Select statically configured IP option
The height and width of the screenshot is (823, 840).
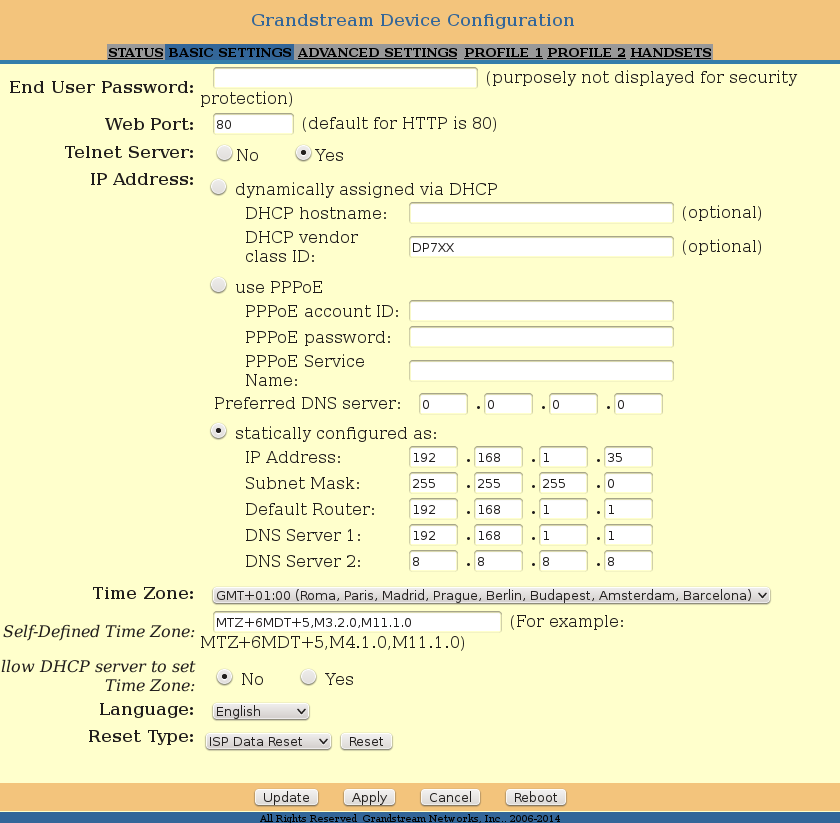coord(218,432)
